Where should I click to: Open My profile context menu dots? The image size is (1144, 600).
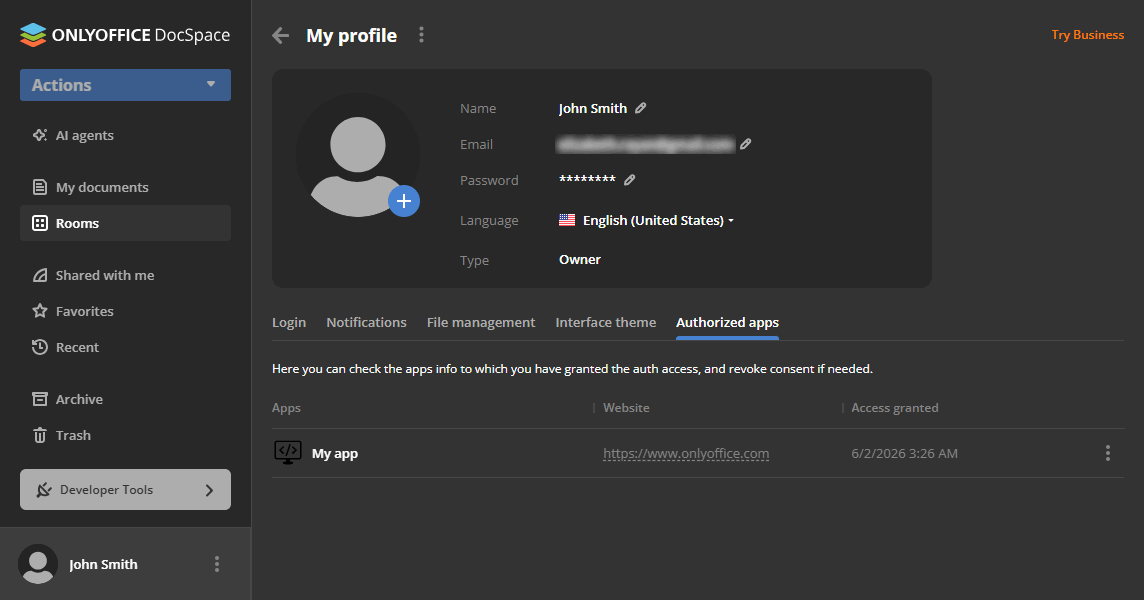click(x=421, y=35)
